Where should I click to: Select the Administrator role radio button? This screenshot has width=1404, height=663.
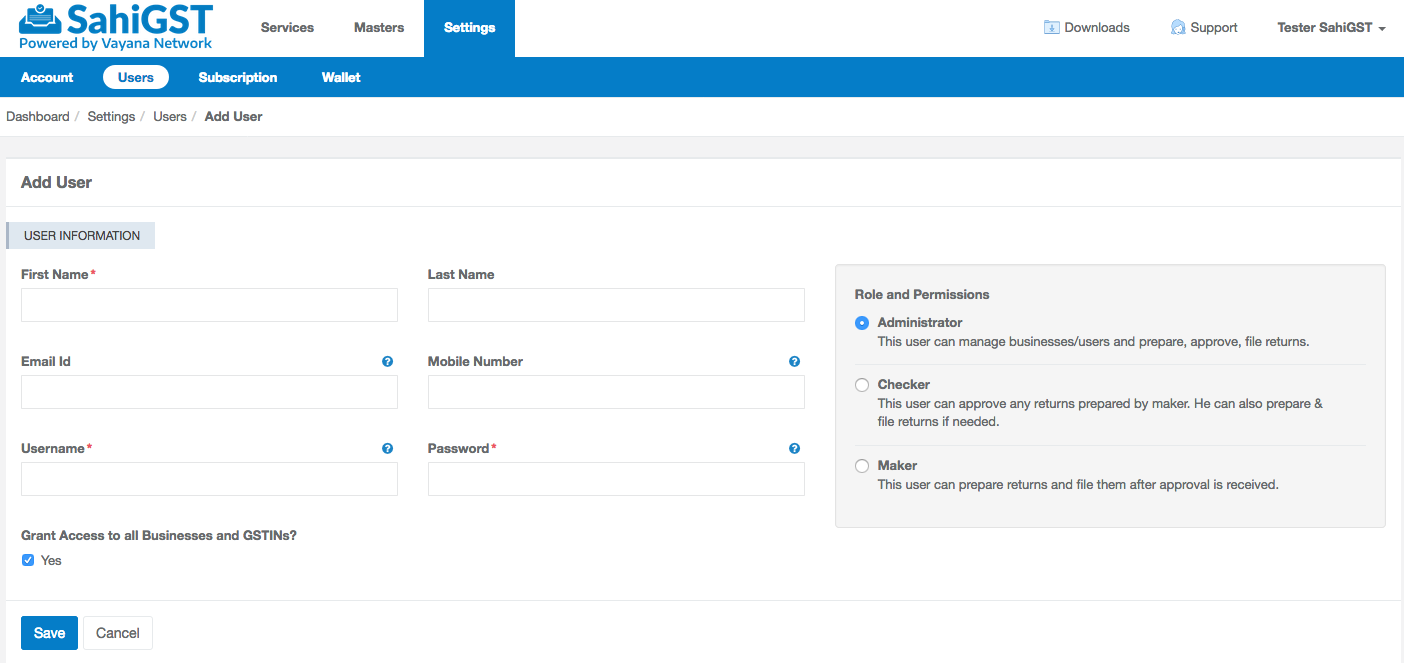click(x=862, y=323)
